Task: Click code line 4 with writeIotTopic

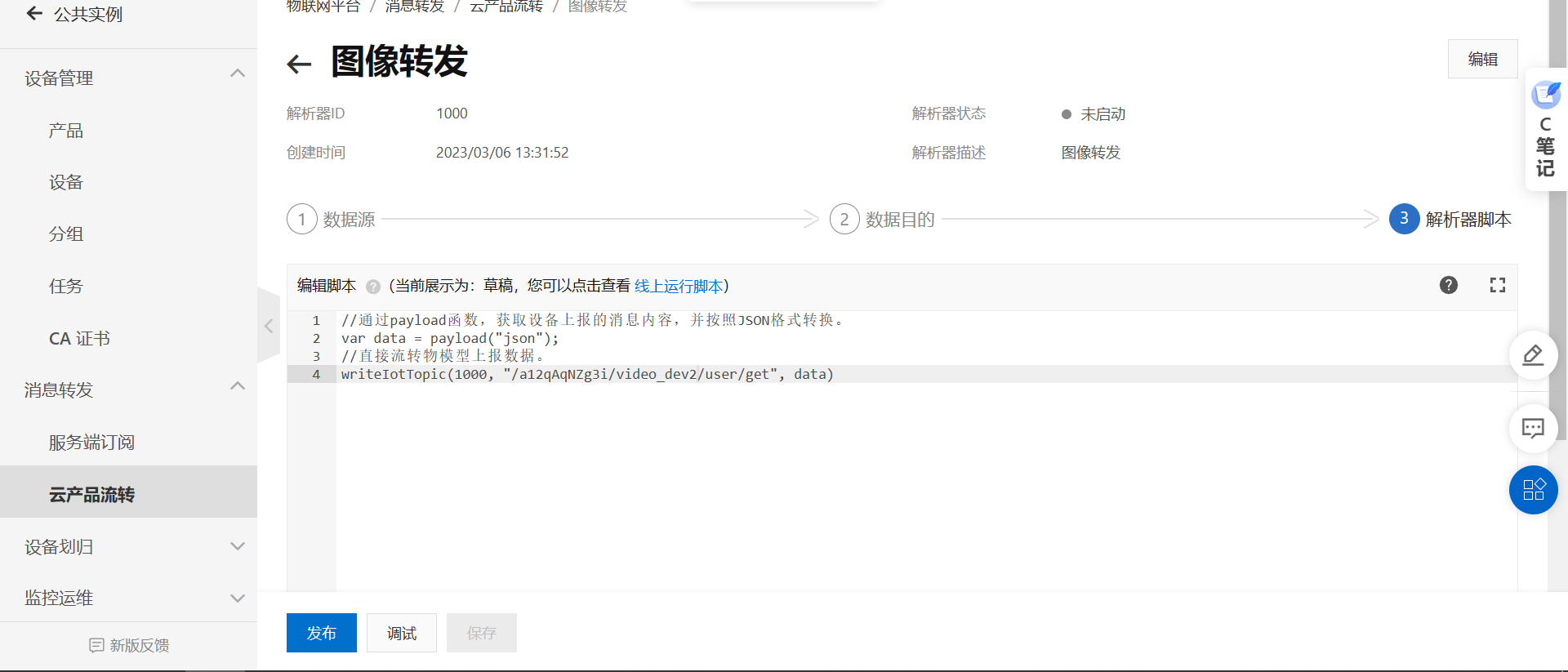Action: pos(587,374)
